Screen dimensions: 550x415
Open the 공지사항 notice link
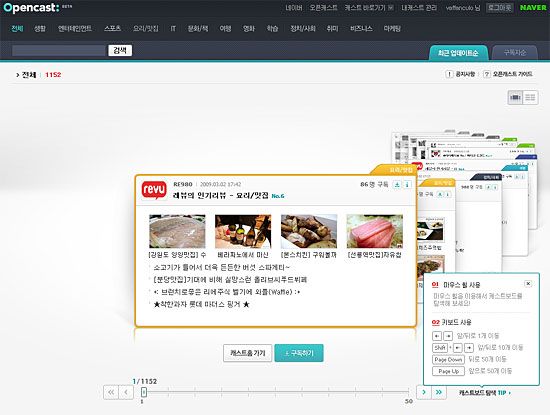coord(460,74)
